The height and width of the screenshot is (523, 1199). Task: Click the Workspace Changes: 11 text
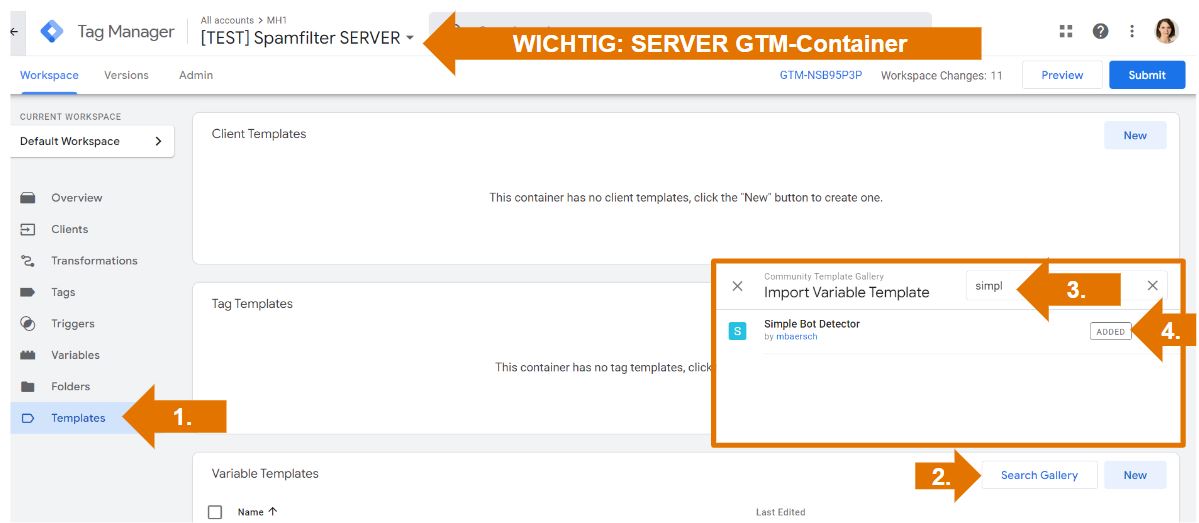coord(941,75)
